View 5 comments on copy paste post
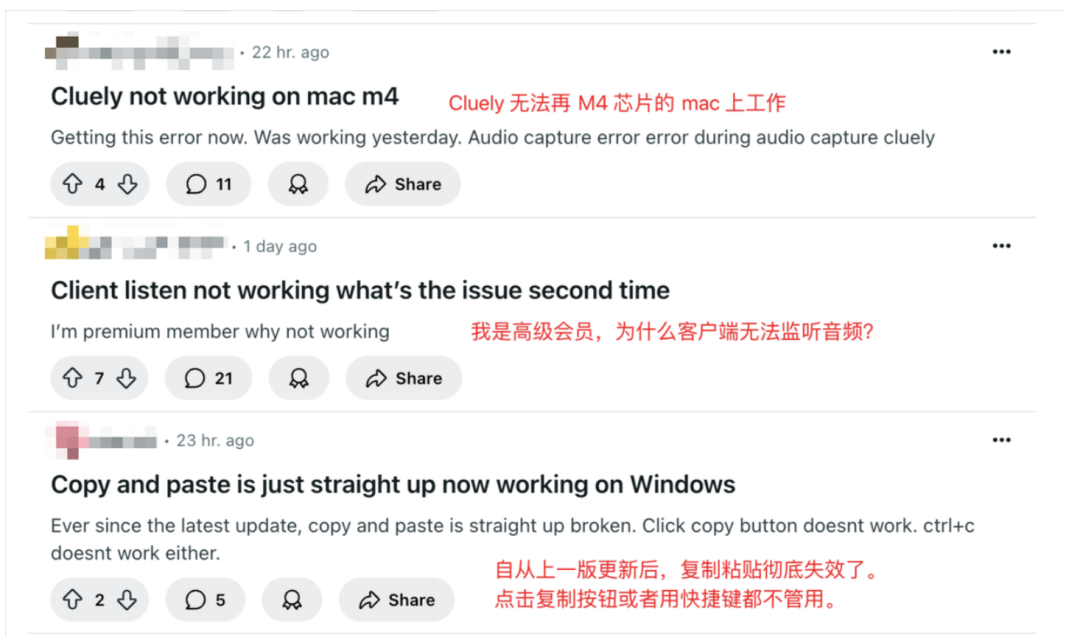 point(205,600)
